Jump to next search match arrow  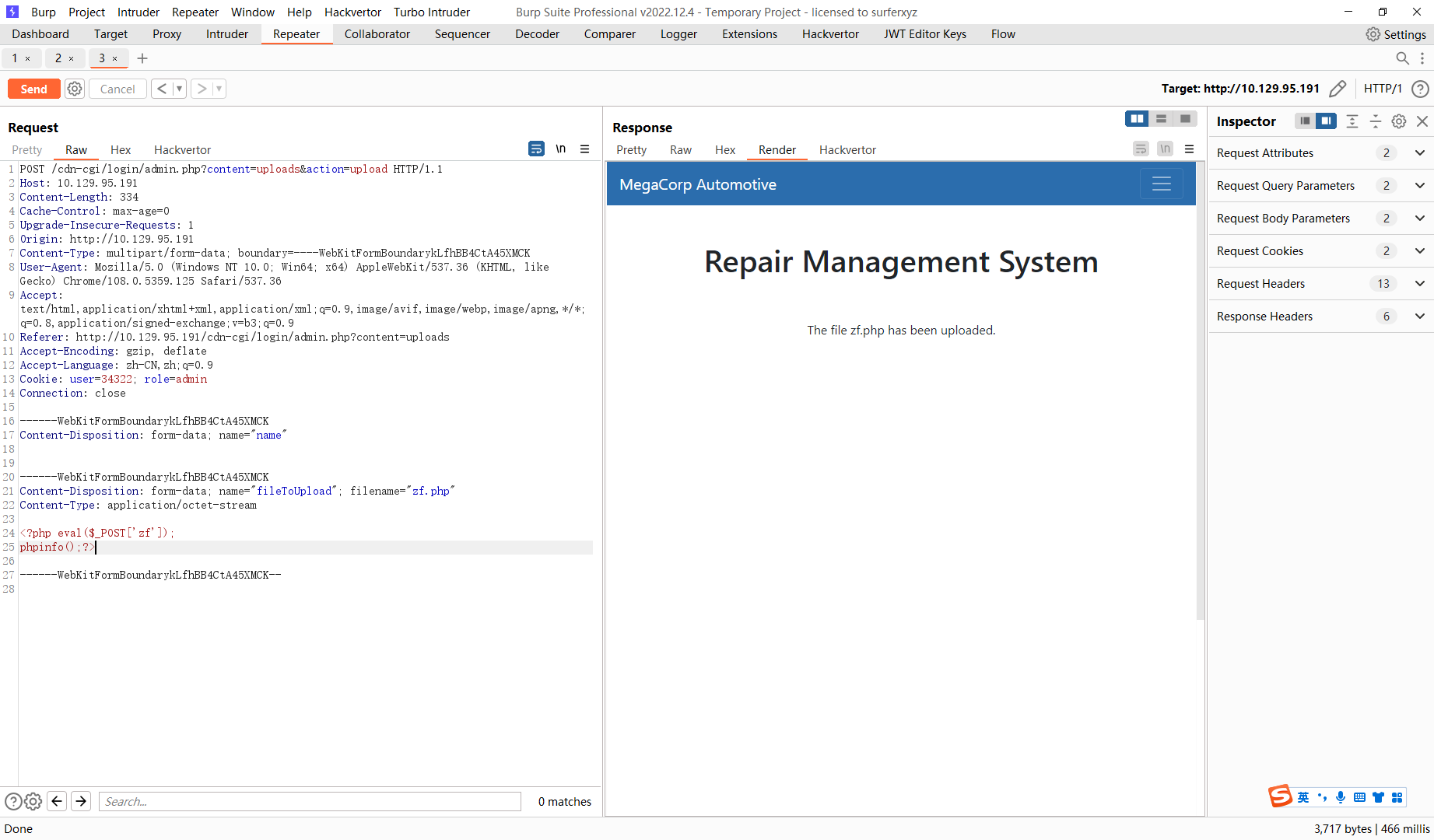(x=81, y=801)
